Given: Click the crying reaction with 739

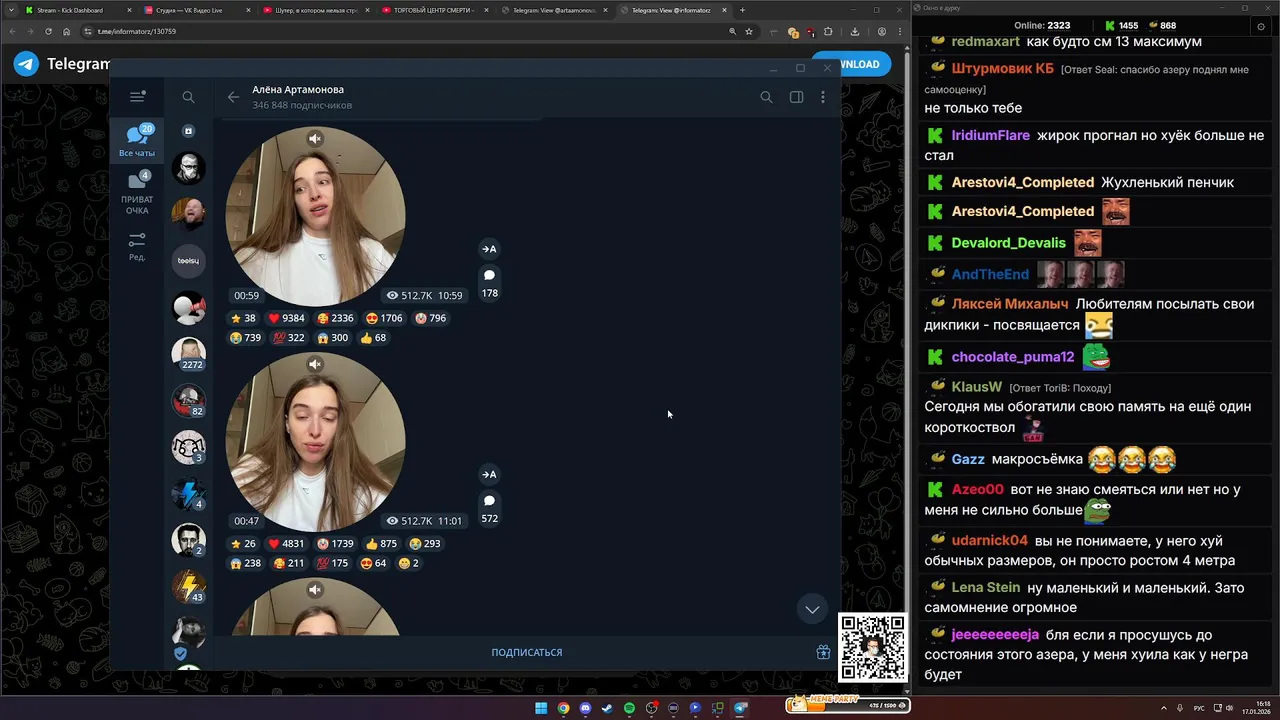Looking at the screenshot, I should click(246, 338).
